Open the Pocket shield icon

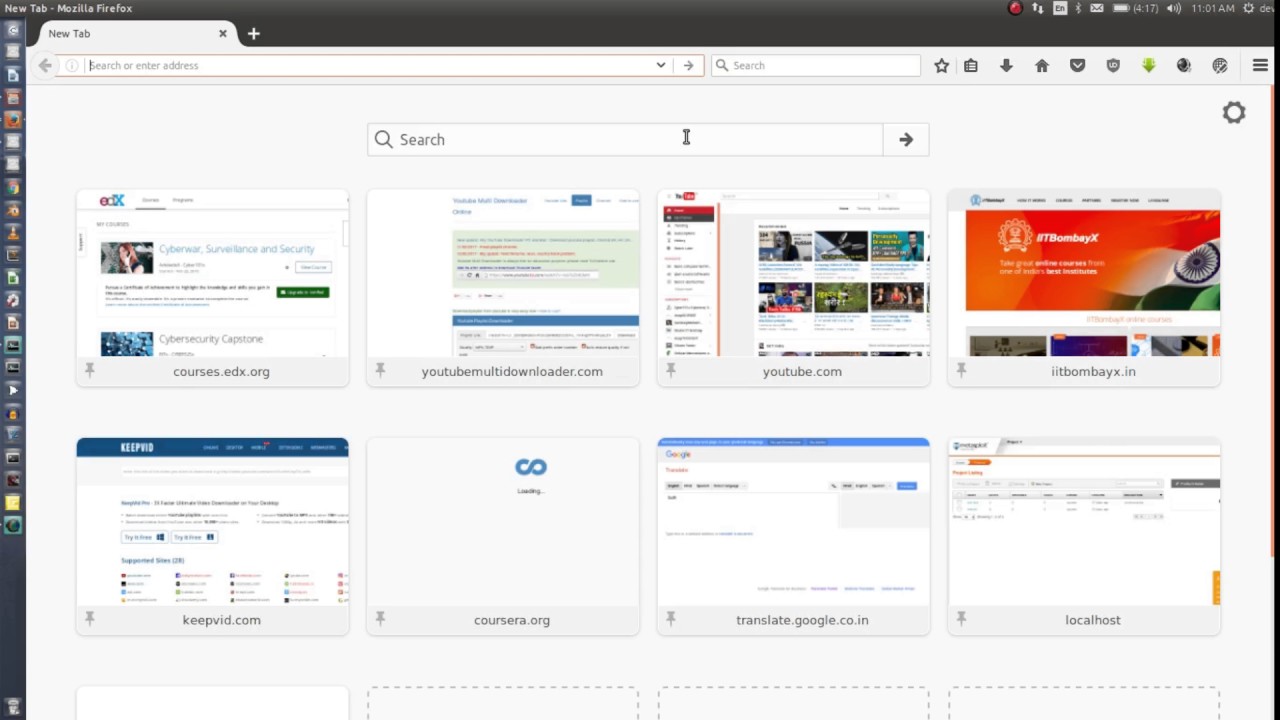tap(1077, 65)
